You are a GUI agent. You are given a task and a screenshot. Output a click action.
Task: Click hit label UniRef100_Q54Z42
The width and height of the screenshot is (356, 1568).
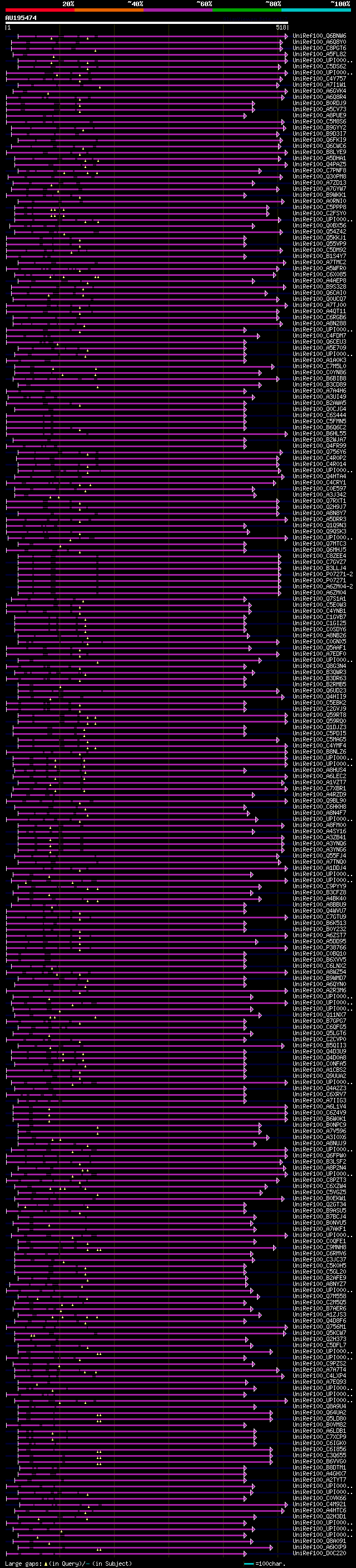(319, 232)
